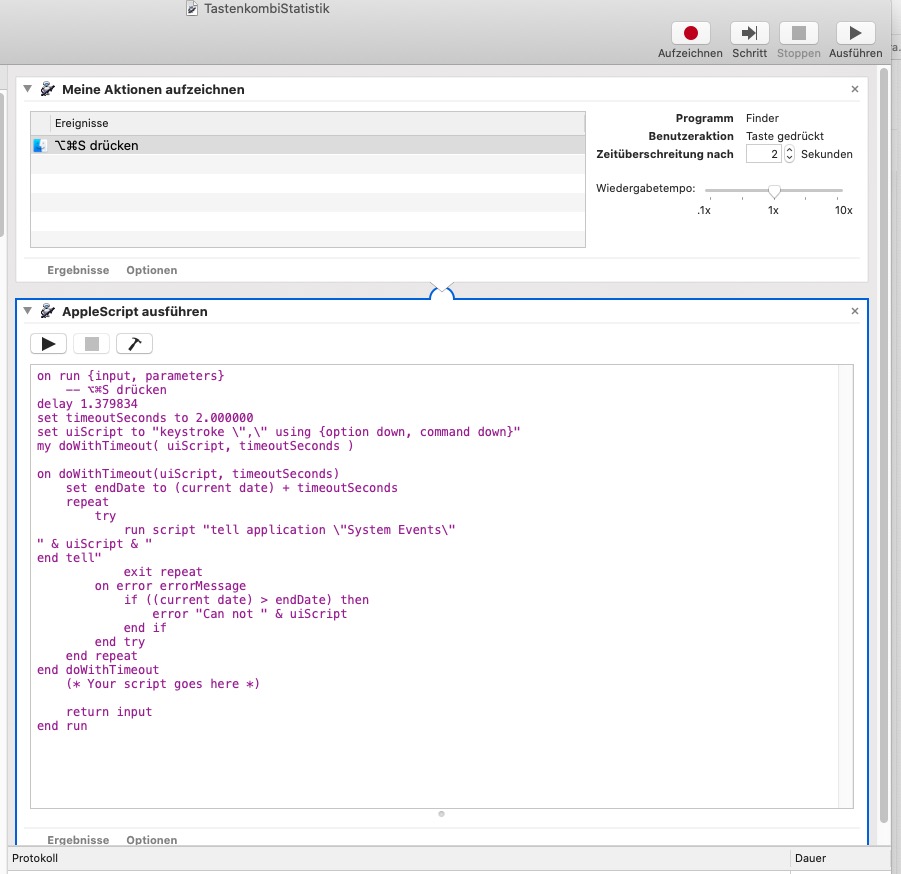Click the 'end doWithTimeout' script line
Image resolution: width=901 pixels, height=874 pixels.
click(x=98, y=669)
